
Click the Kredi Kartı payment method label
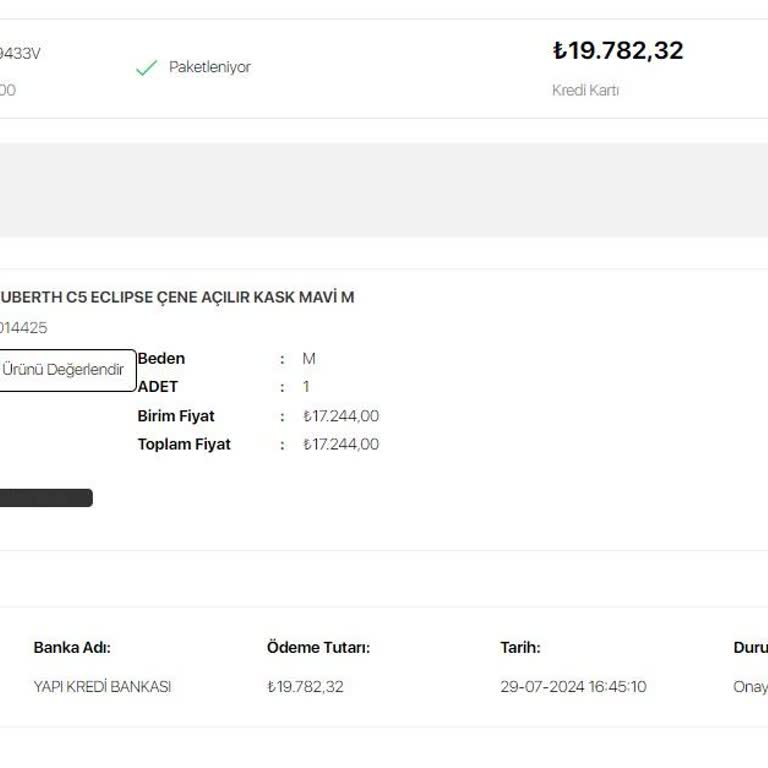tap(585, 90)
